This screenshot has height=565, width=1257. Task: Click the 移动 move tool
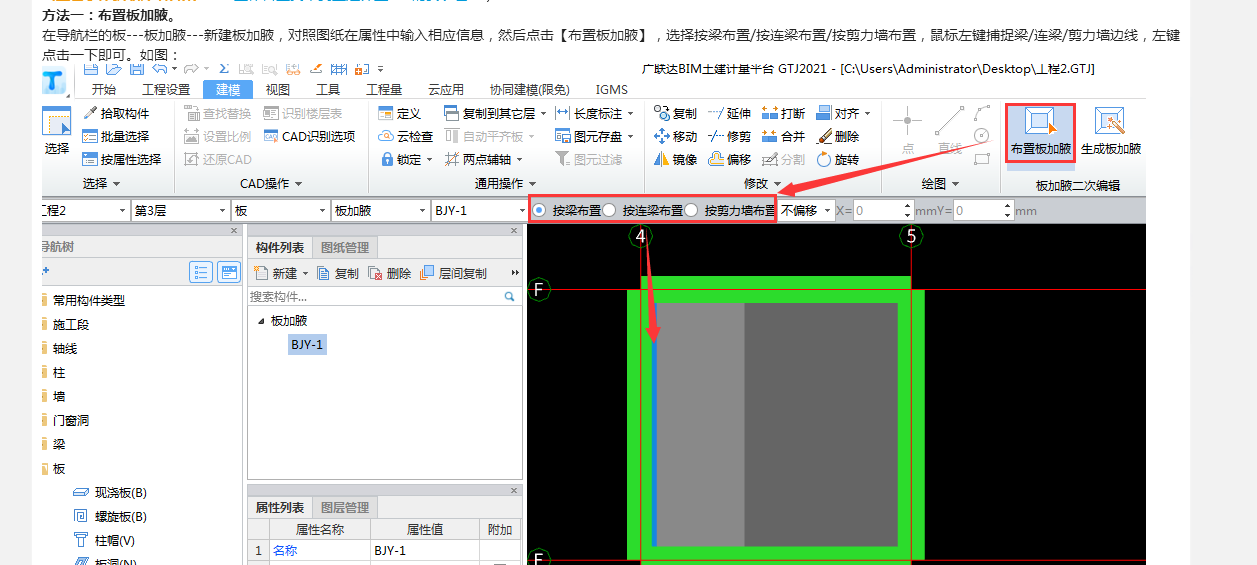point(675,136)
